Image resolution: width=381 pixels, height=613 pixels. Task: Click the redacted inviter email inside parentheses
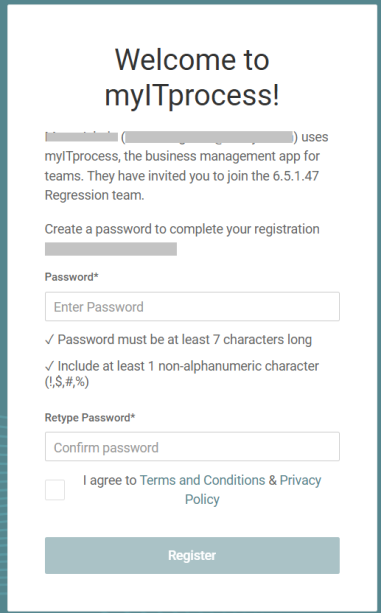[x=209, y=137]
